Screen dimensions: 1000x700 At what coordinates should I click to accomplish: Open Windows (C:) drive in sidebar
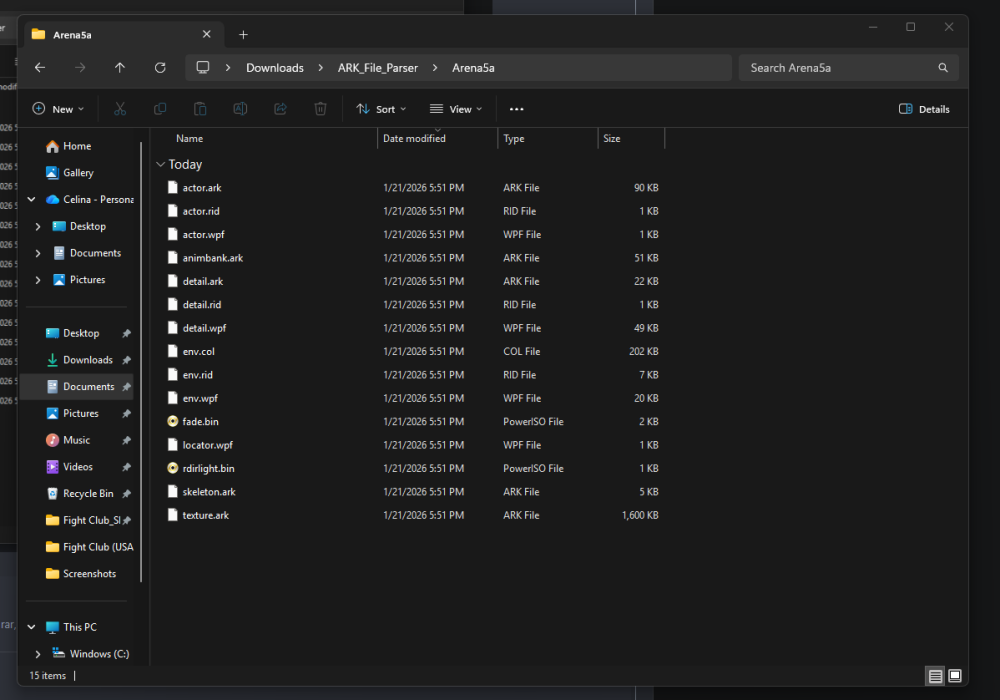pos(99,654)
